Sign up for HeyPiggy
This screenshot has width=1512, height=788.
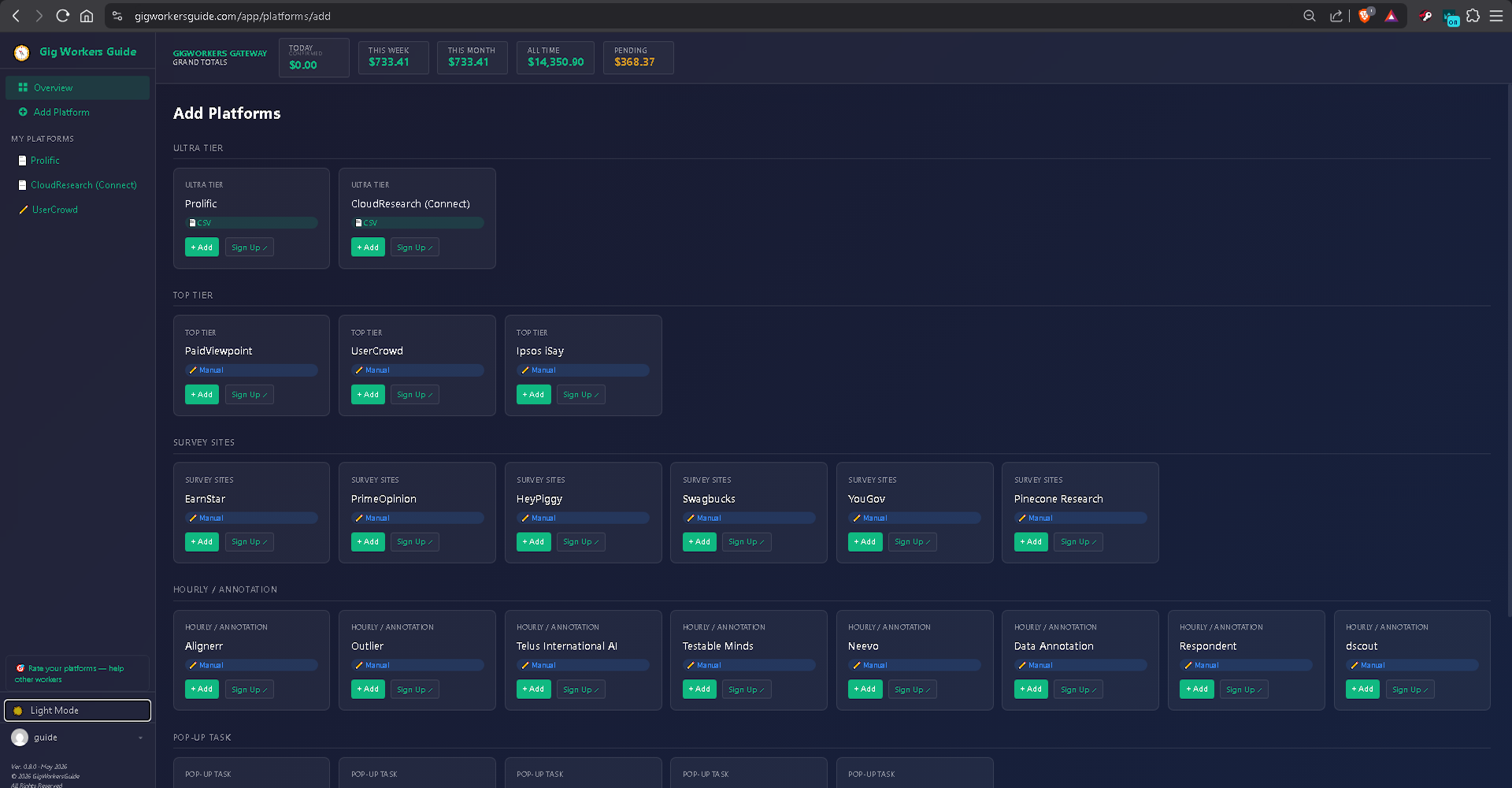point(581,542)
